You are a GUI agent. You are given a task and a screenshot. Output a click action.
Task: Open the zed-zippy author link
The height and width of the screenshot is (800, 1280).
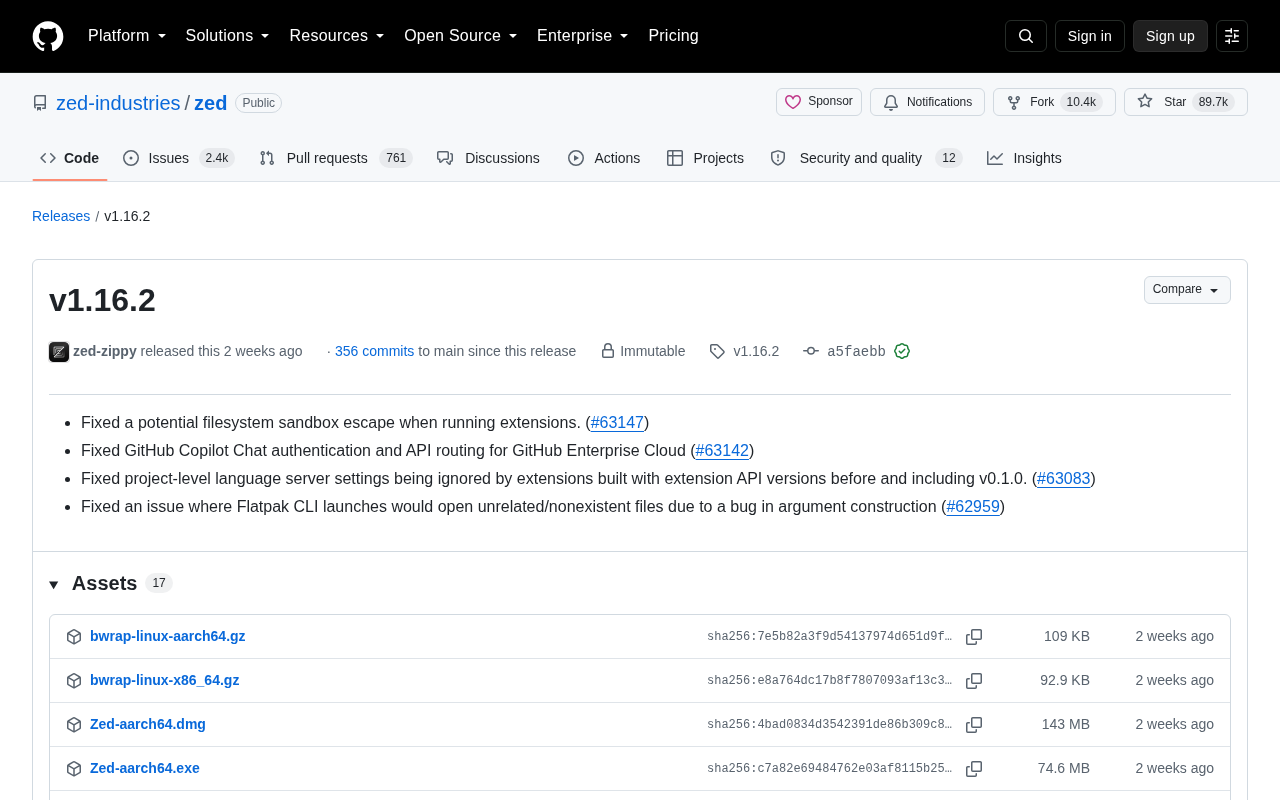(x=105, y=351)
